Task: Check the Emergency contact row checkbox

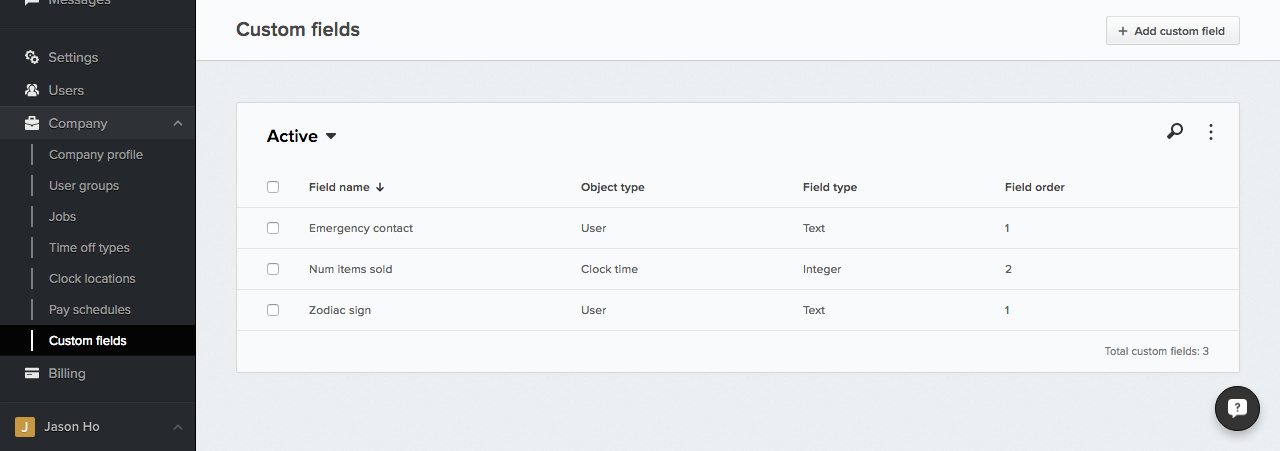Action: pyautogui.click(x=273, y=228)
